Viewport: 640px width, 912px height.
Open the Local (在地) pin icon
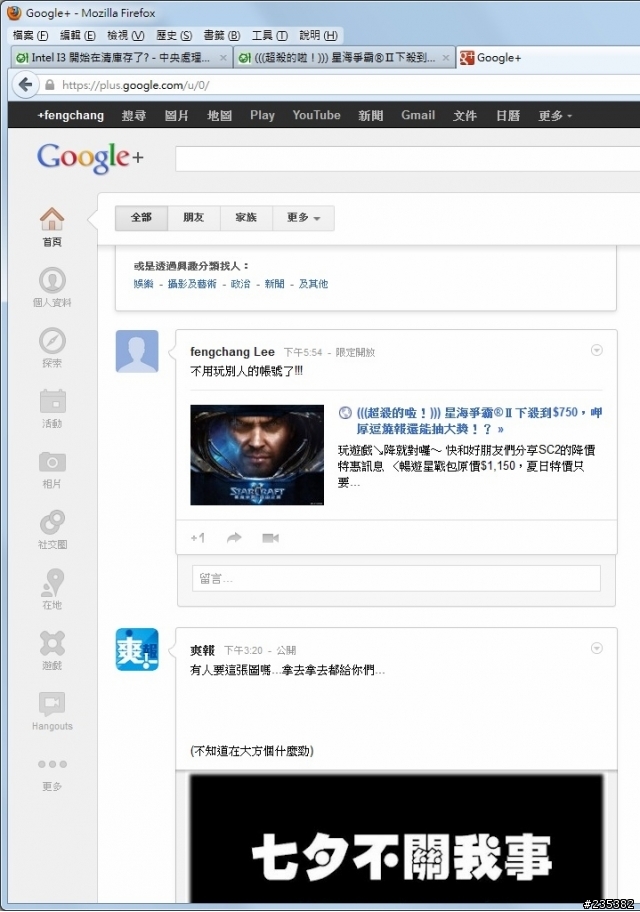52,589
